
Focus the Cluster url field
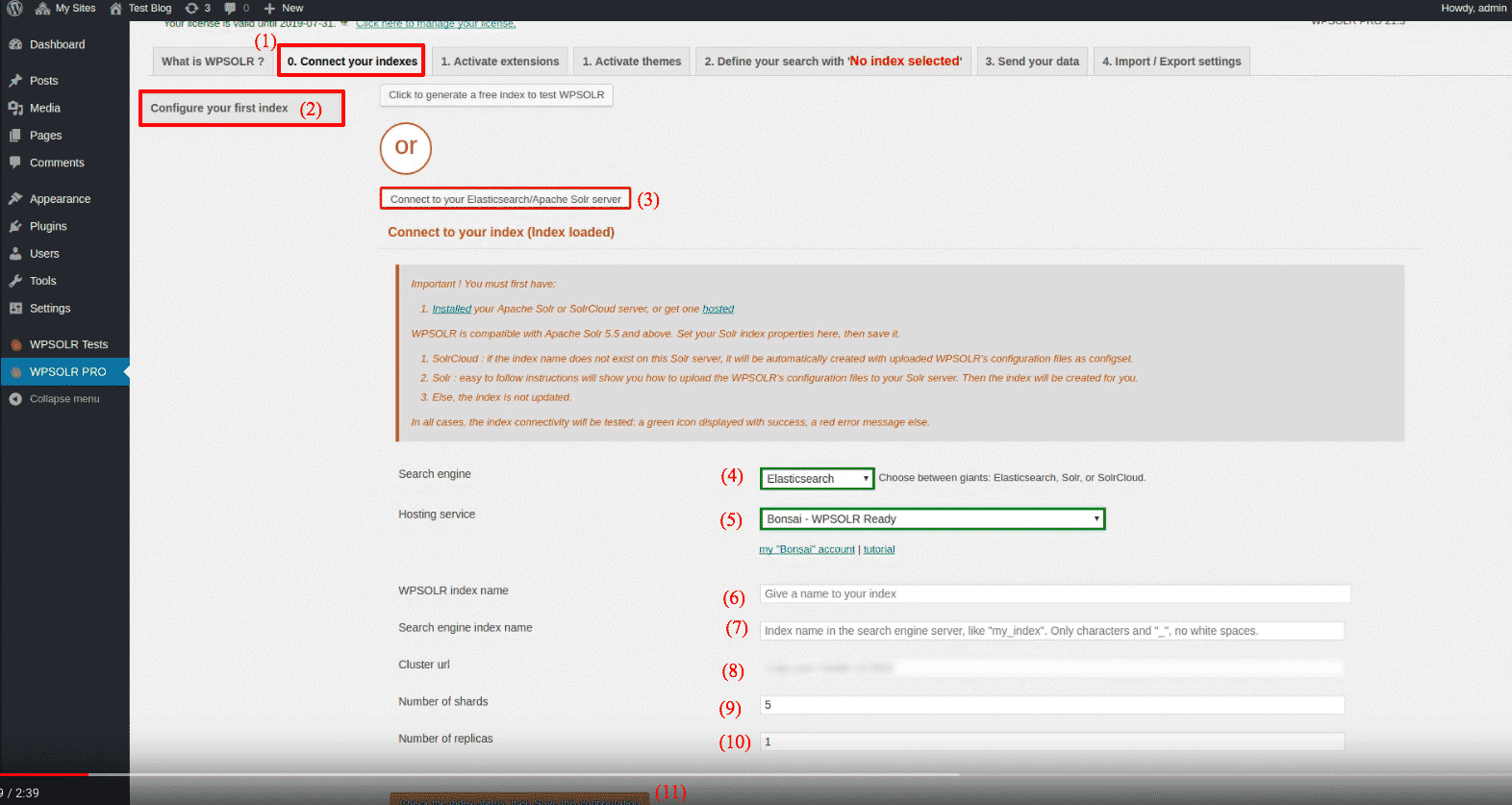pos(1052,667)
